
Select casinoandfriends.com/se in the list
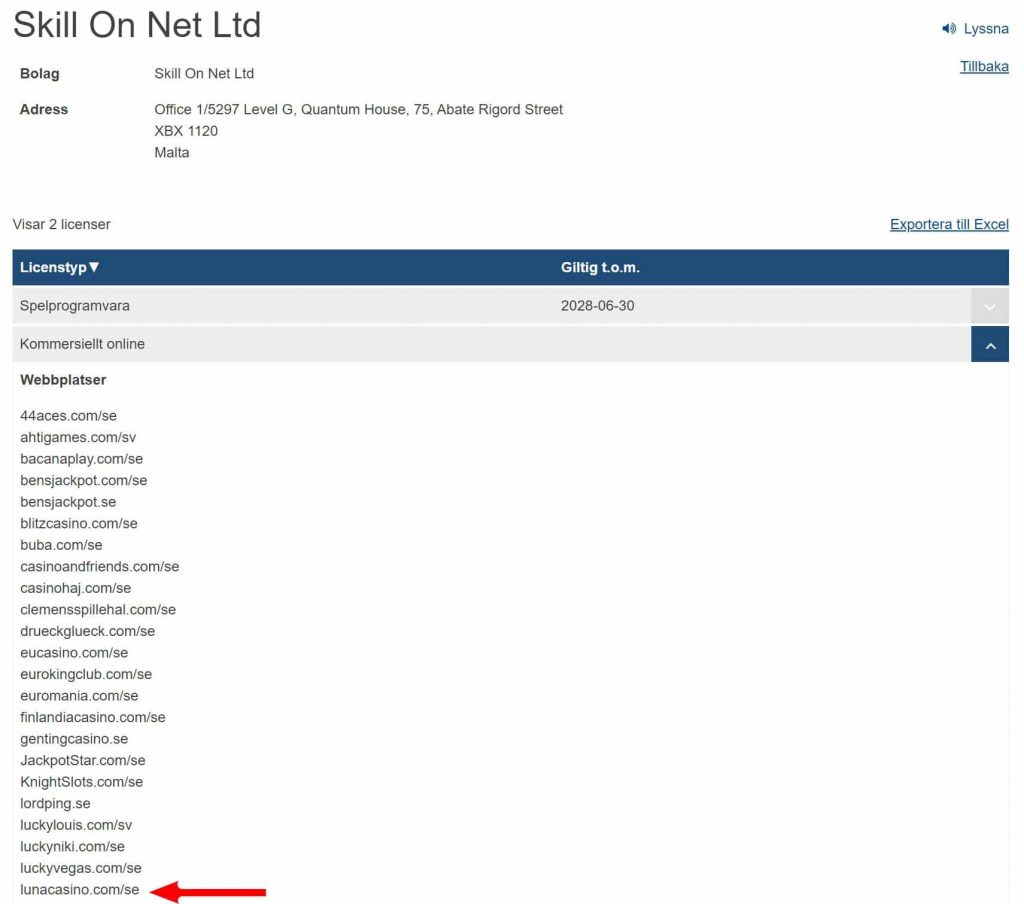(x=99, y=566)
